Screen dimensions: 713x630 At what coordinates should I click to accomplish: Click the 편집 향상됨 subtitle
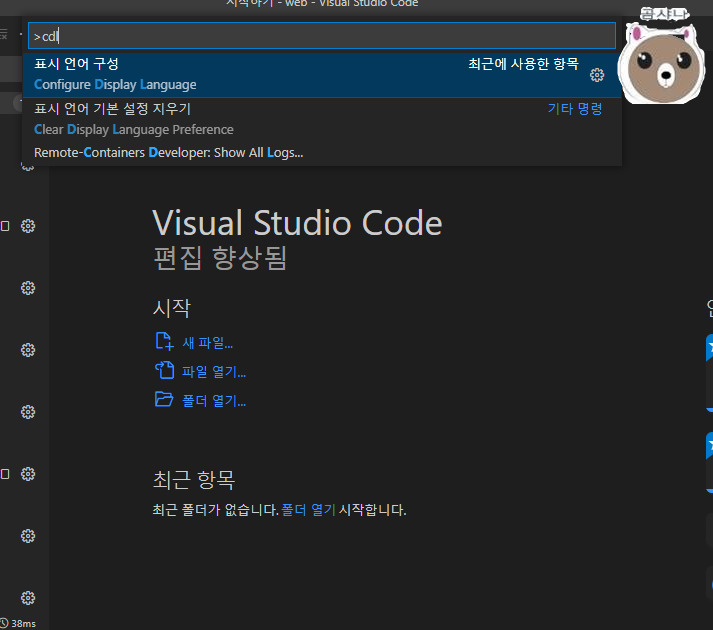tap(220, 257)
